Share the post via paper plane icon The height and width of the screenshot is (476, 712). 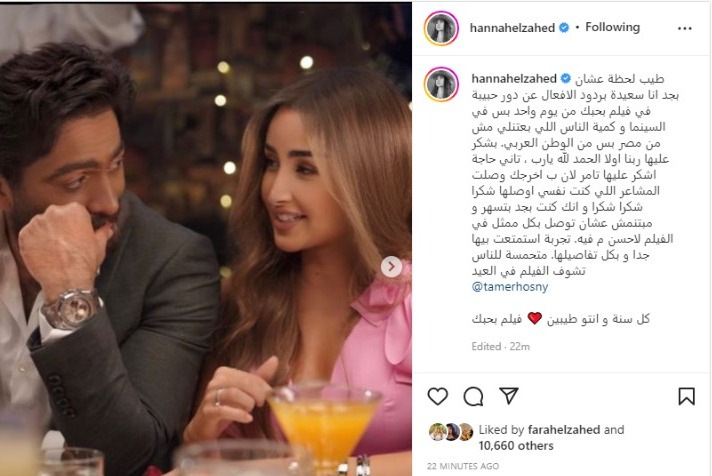pyautogui.click(x=509, y=396)
